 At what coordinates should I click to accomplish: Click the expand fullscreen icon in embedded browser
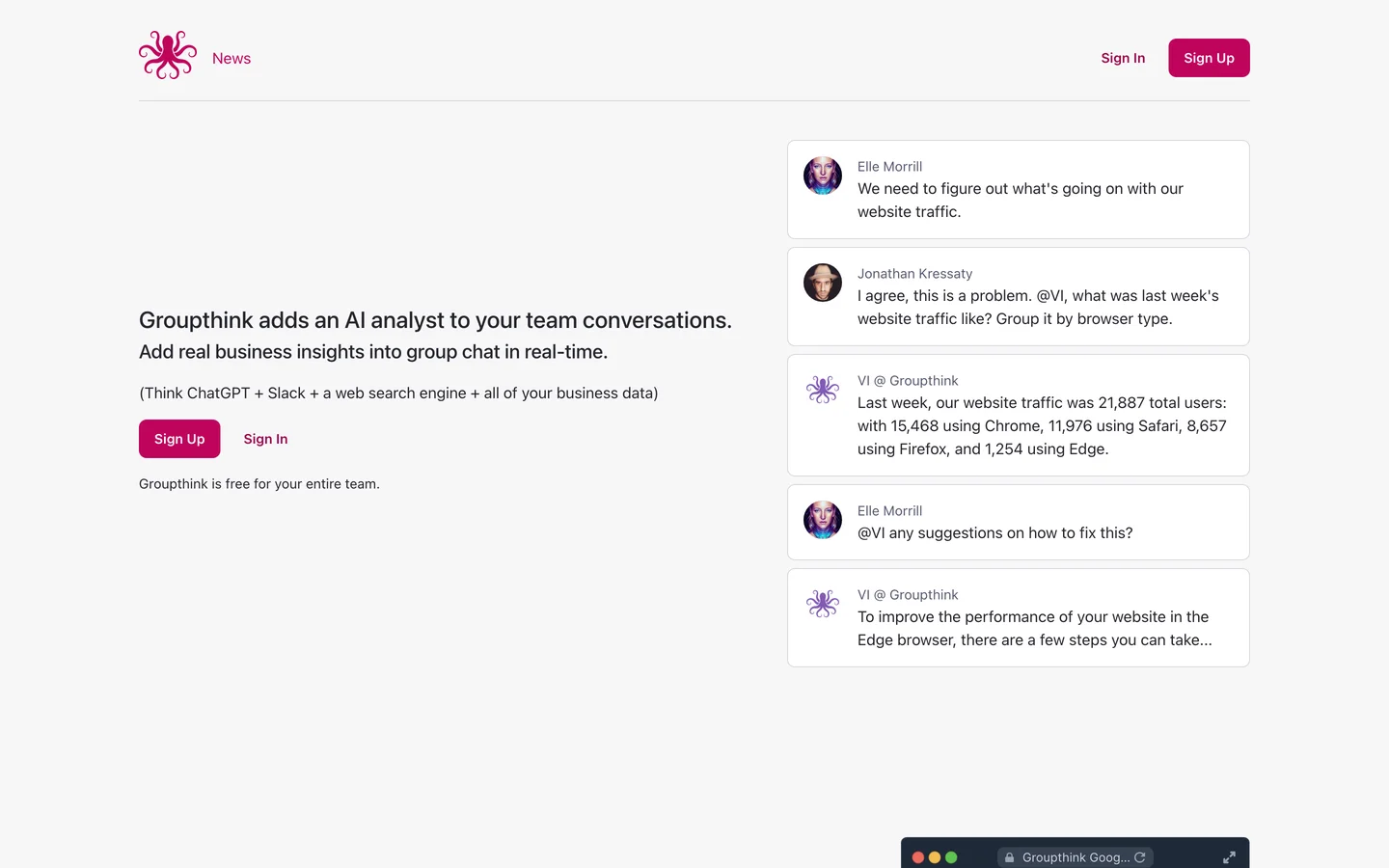[x=1229, y=857]
